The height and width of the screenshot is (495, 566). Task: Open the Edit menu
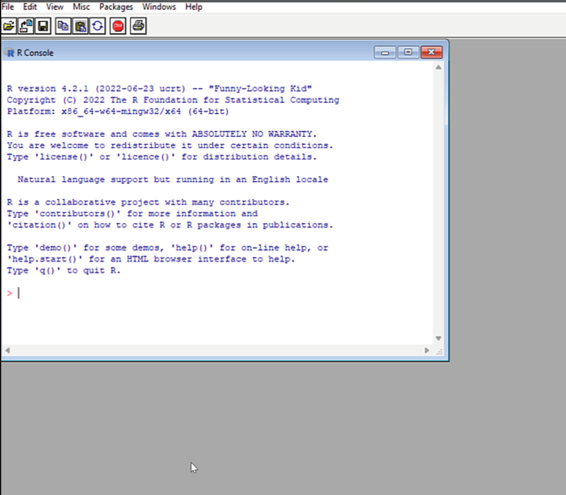30,7
